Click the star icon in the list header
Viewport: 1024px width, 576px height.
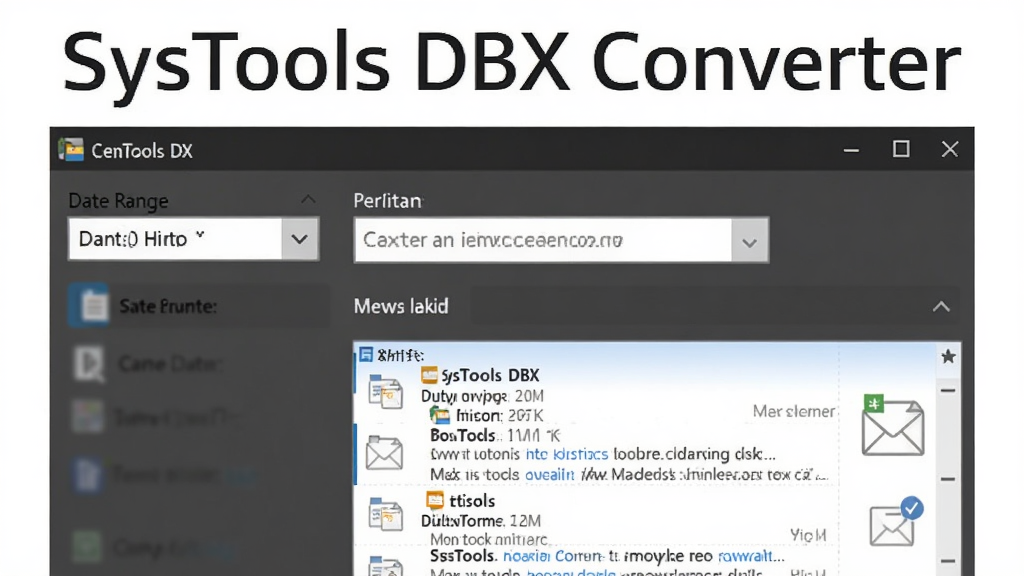coord(948,356)
